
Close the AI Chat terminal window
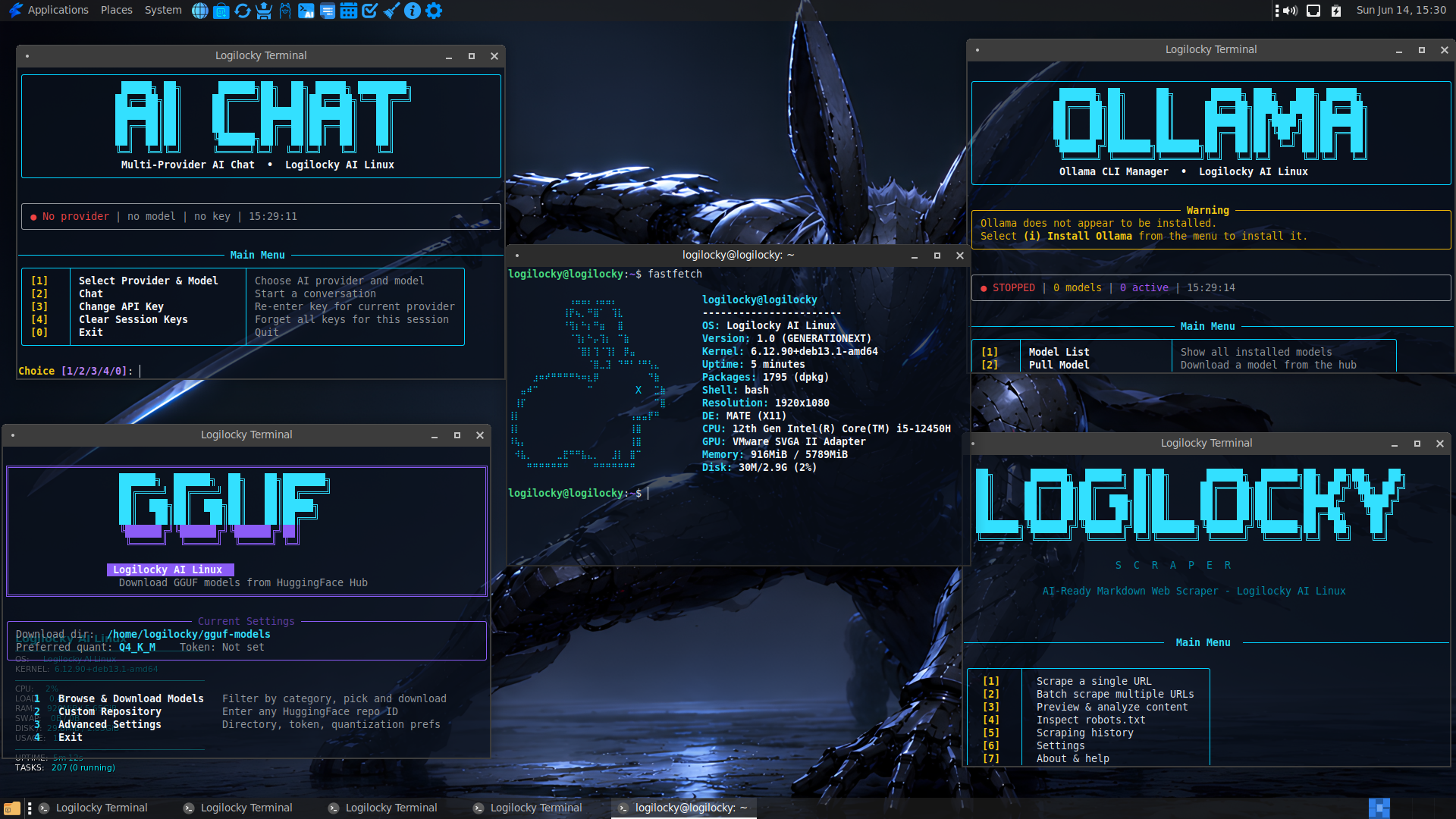click(x=494, y=56)
